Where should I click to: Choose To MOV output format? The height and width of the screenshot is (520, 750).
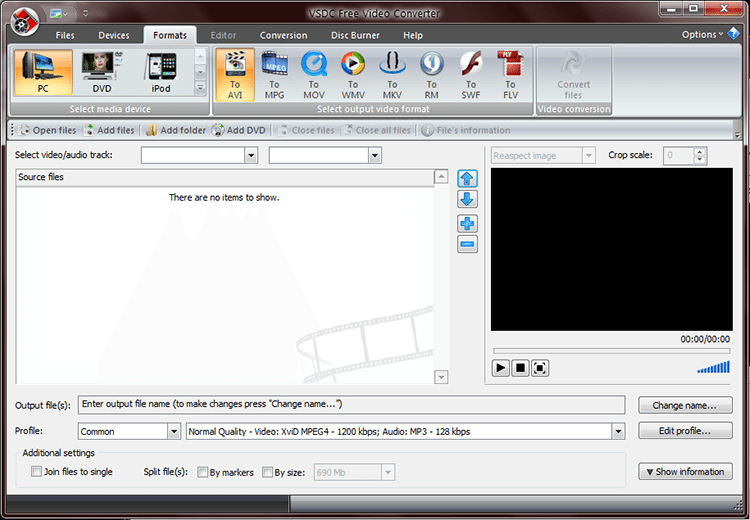314,75
